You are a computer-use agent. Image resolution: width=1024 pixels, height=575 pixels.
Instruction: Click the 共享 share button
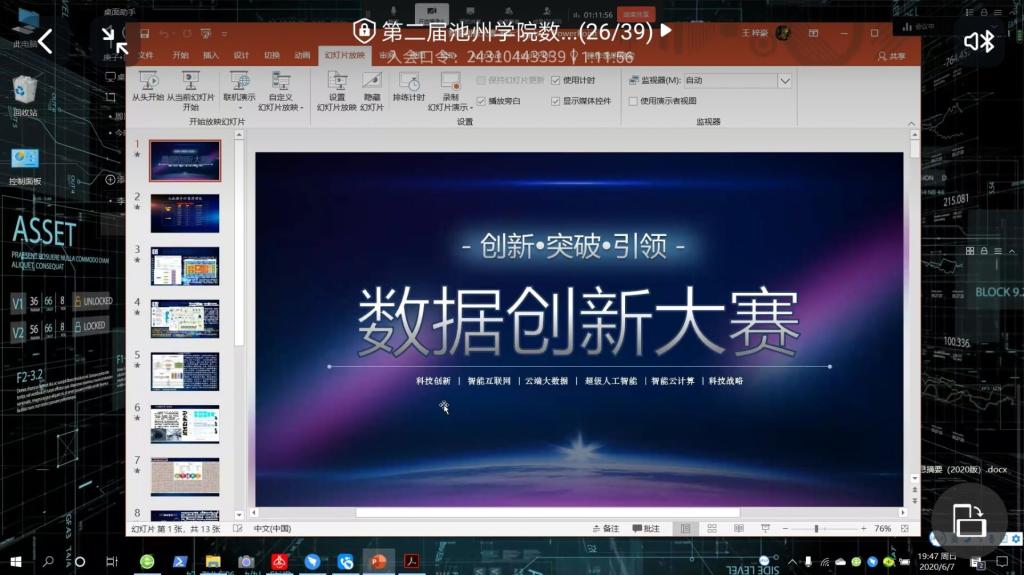891,56
